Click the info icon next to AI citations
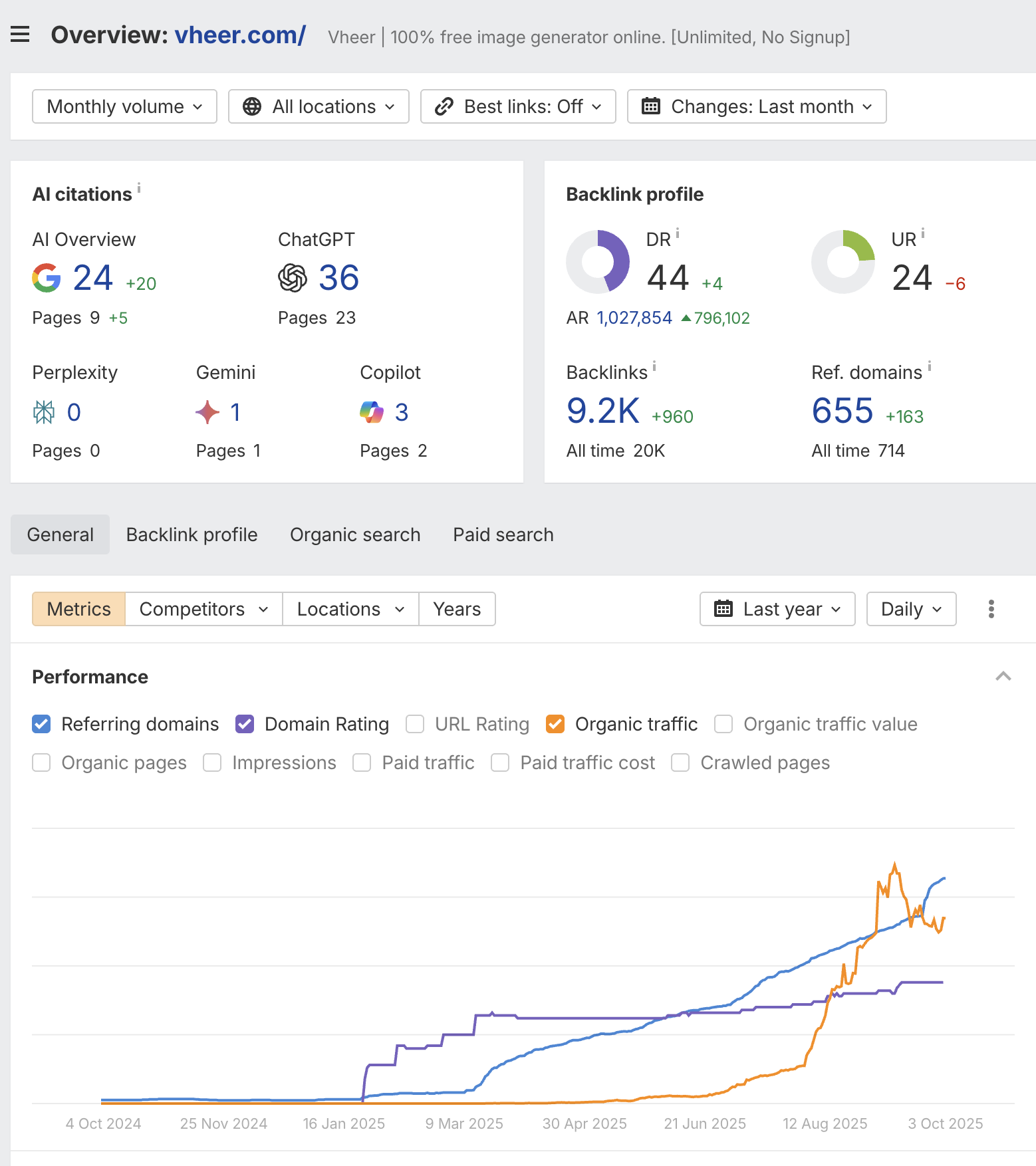 139,187
